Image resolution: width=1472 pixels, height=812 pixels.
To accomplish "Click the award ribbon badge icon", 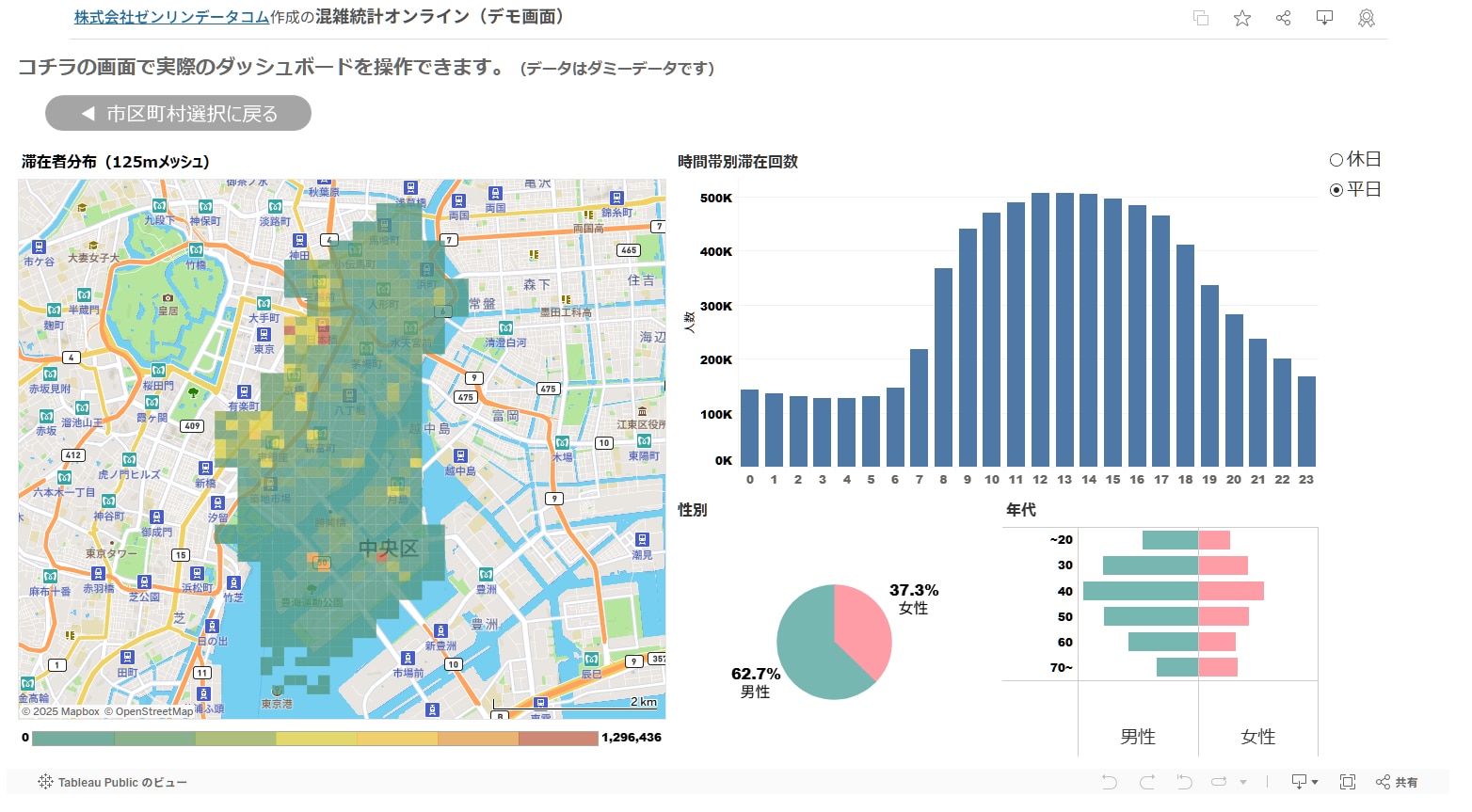I will 1367,18.
